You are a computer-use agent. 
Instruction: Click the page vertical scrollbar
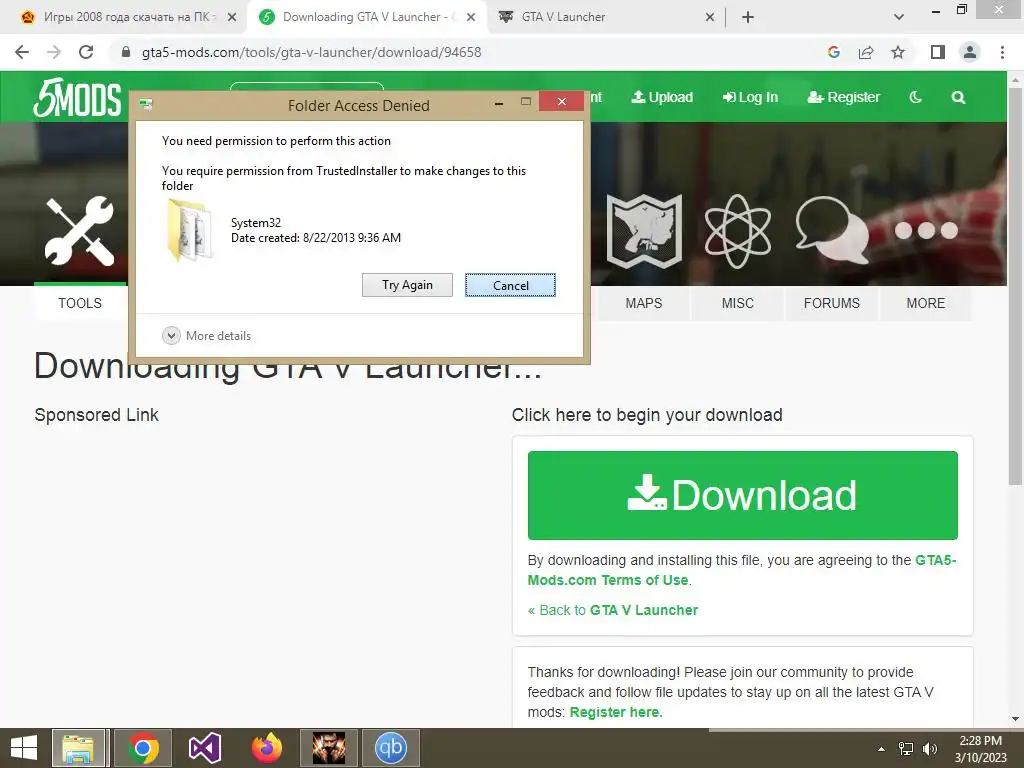coord(1015,287)
